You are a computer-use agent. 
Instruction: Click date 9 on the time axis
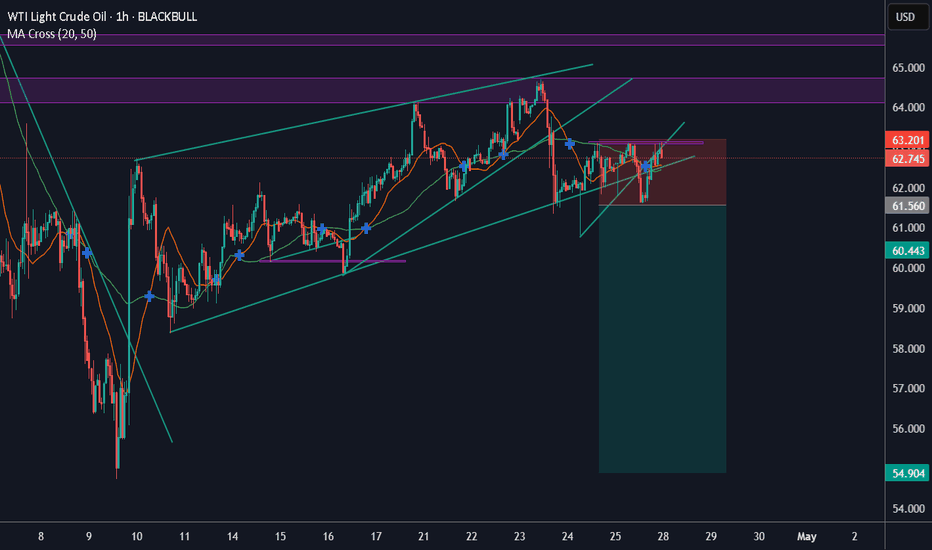pos(89,536)
